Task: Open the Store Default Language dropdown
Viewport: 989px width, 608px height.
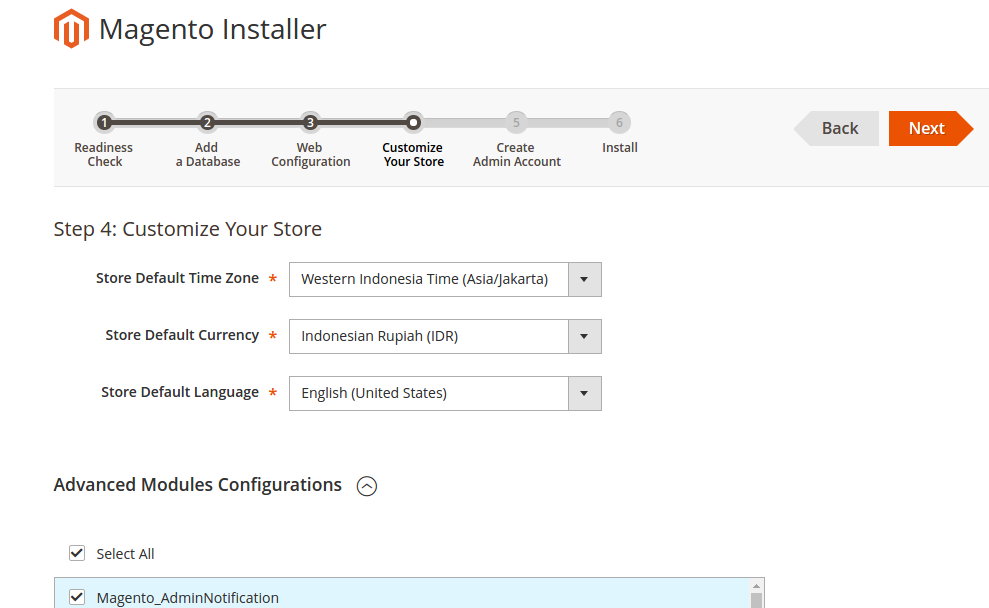Action: (445, 393)
